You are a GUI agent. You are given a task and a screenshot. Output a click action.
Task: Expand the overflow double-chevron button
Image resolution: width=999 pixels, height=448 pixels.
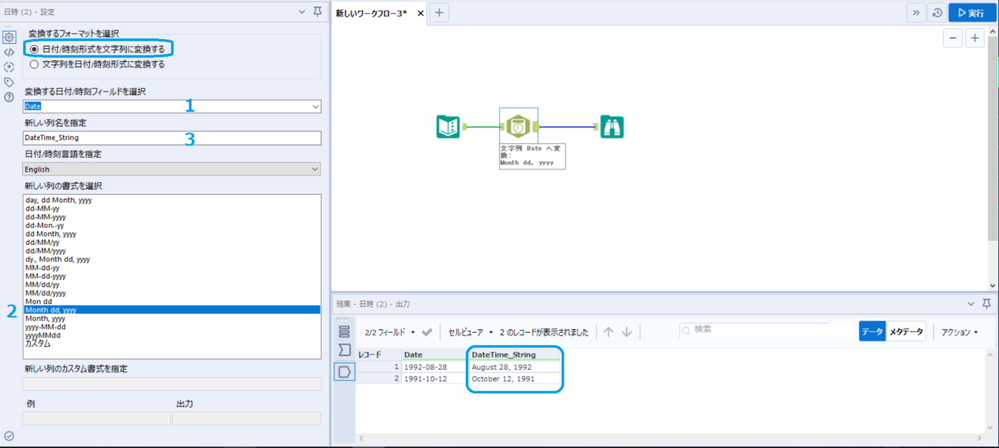pyautogui.click(x=916, y=13)
